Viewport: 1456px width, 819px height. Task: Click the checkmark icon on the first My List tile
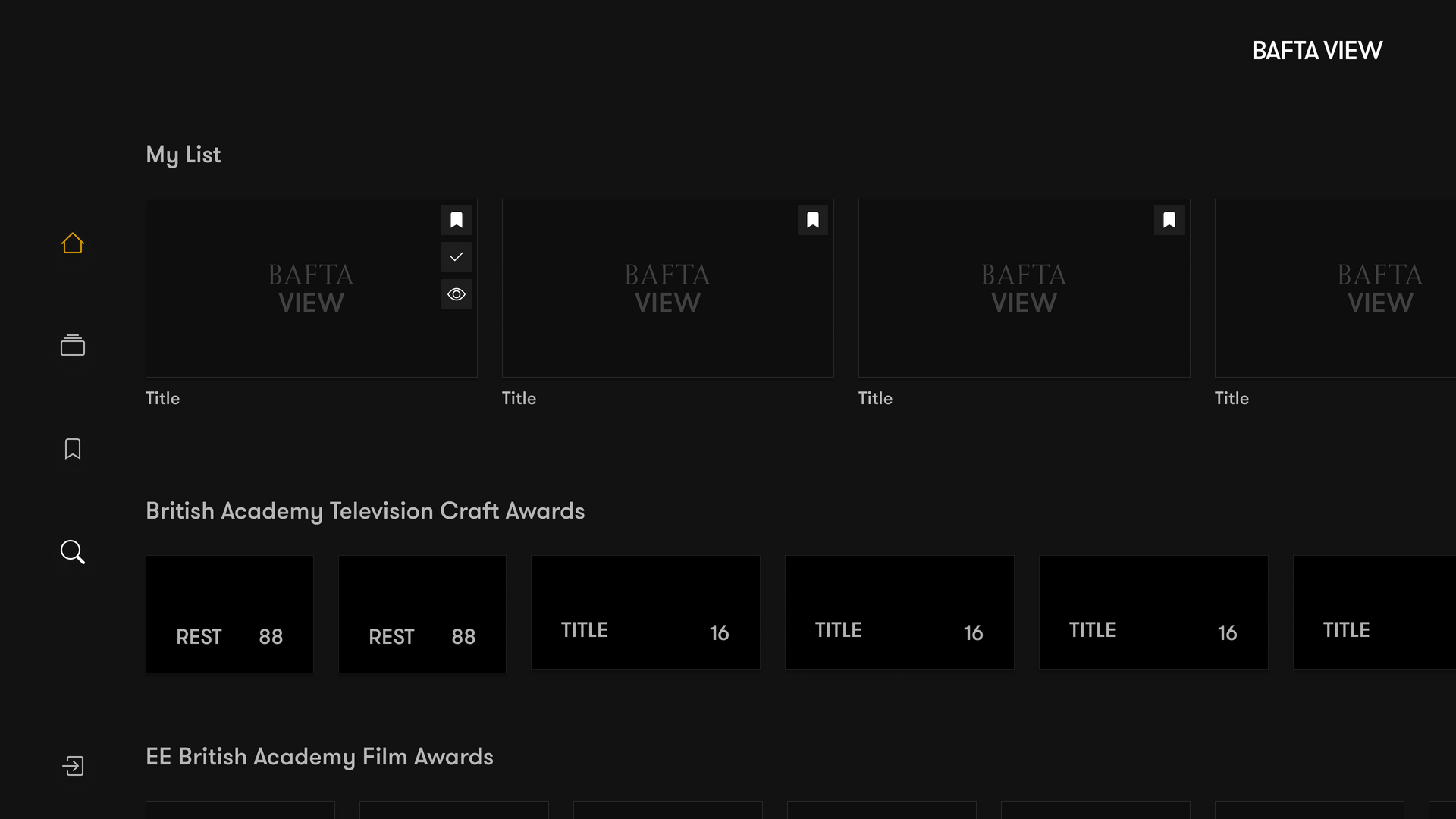[456, 257]
